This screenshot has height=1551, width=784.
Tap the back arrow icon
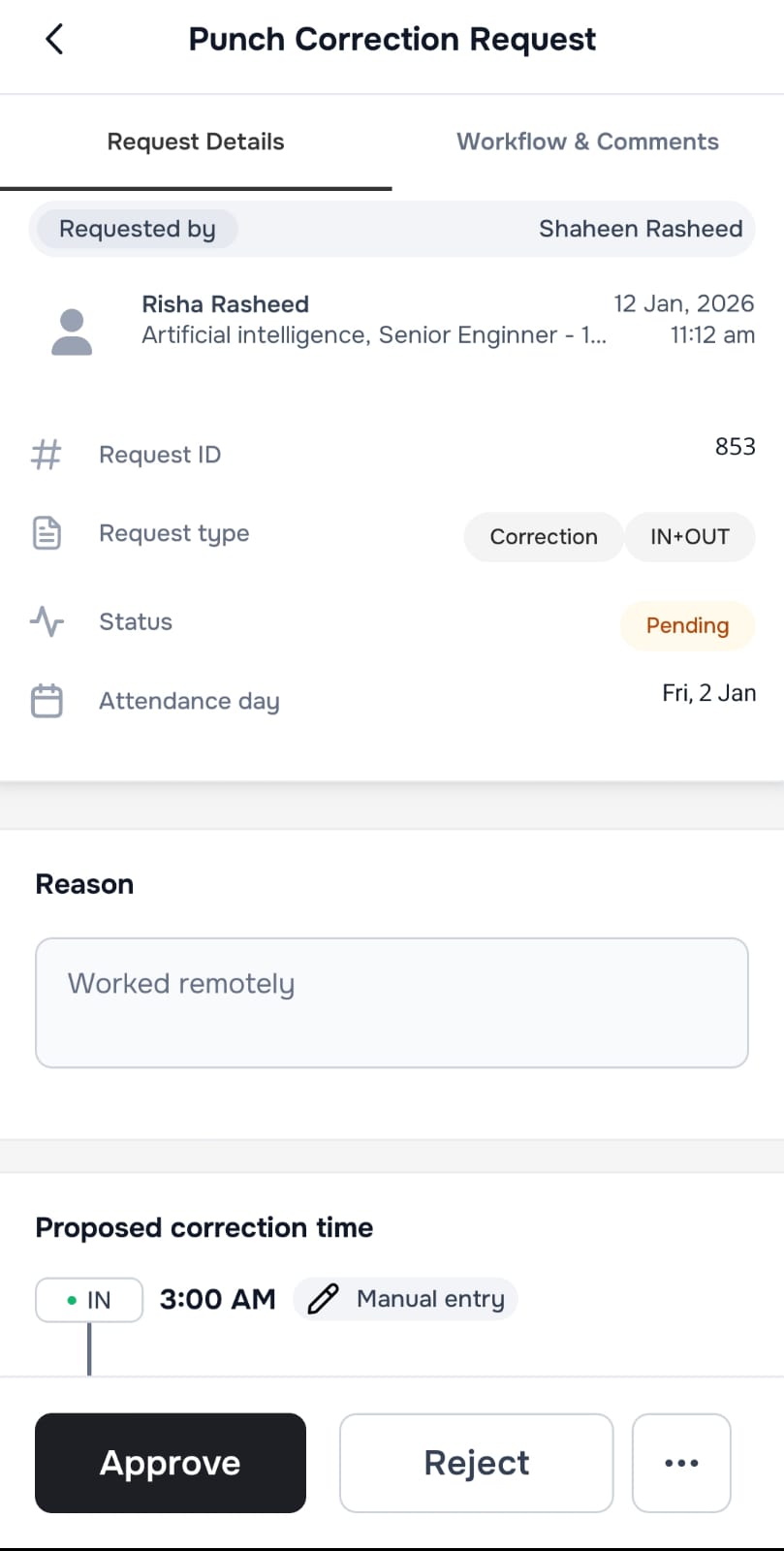(x=54, y=40)
